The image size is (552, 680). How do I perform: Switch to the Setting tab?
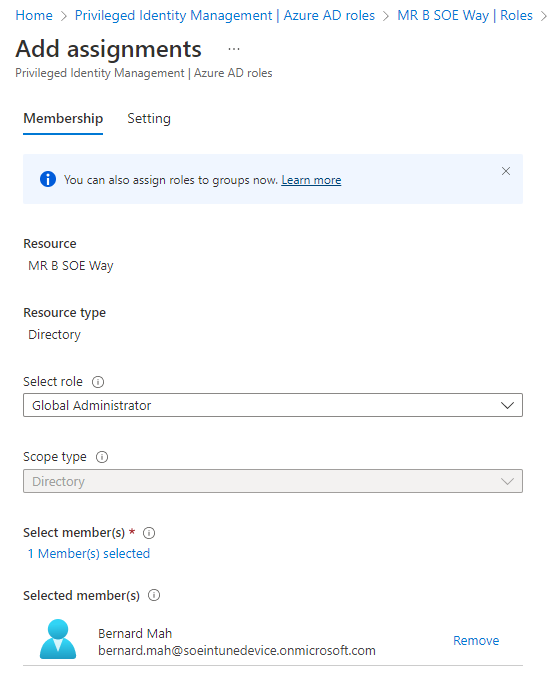149,118
